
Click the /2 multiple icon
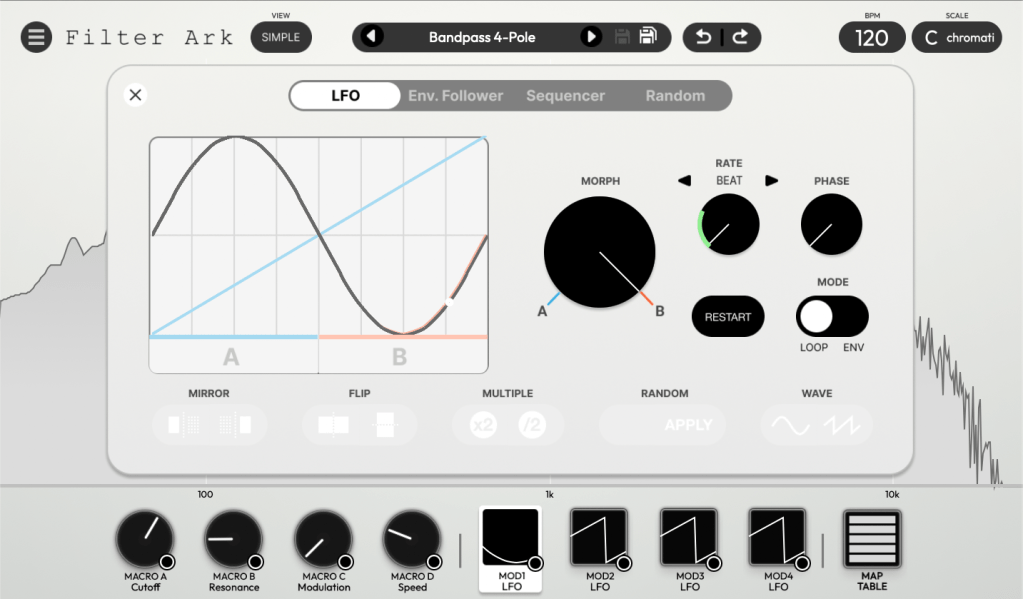click(x=532, y=425)
